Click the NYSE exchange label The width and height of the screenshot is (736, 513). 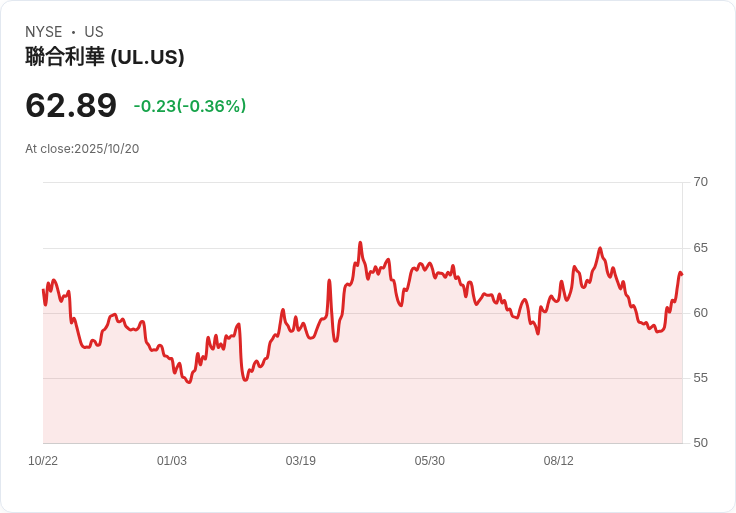pos(43,32)
